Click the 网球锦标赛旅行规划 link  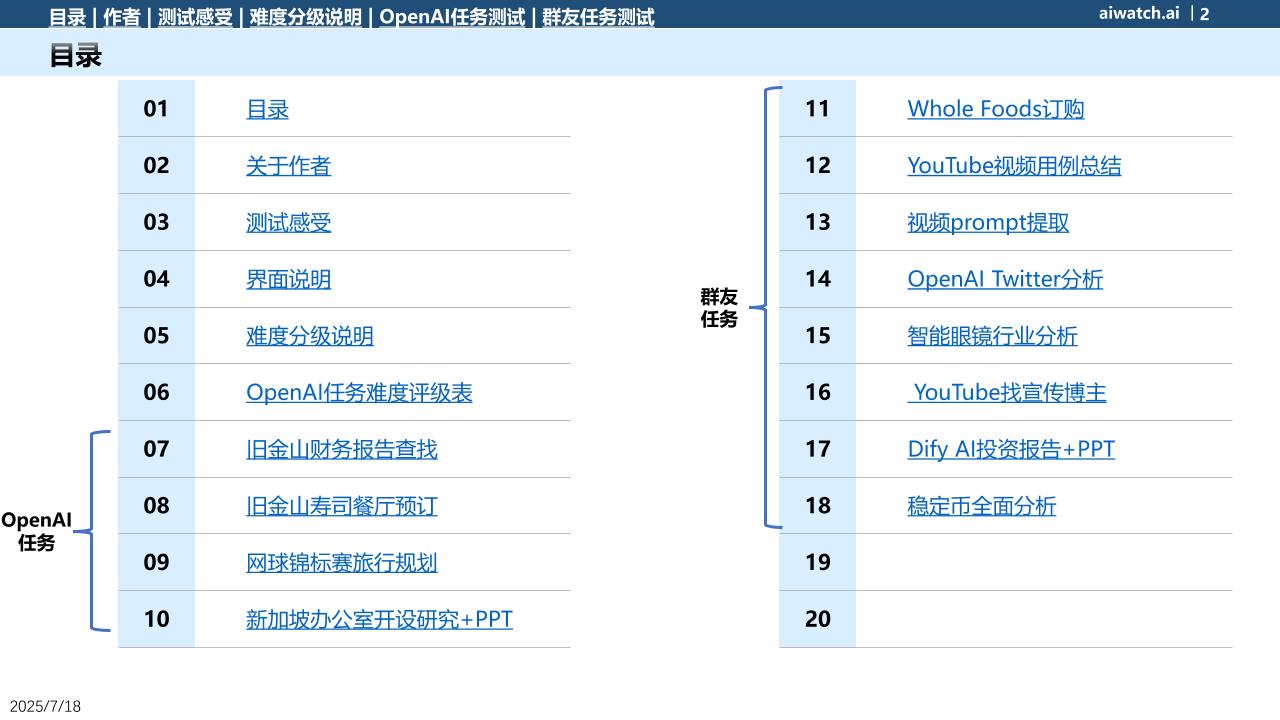pos(341,563)
